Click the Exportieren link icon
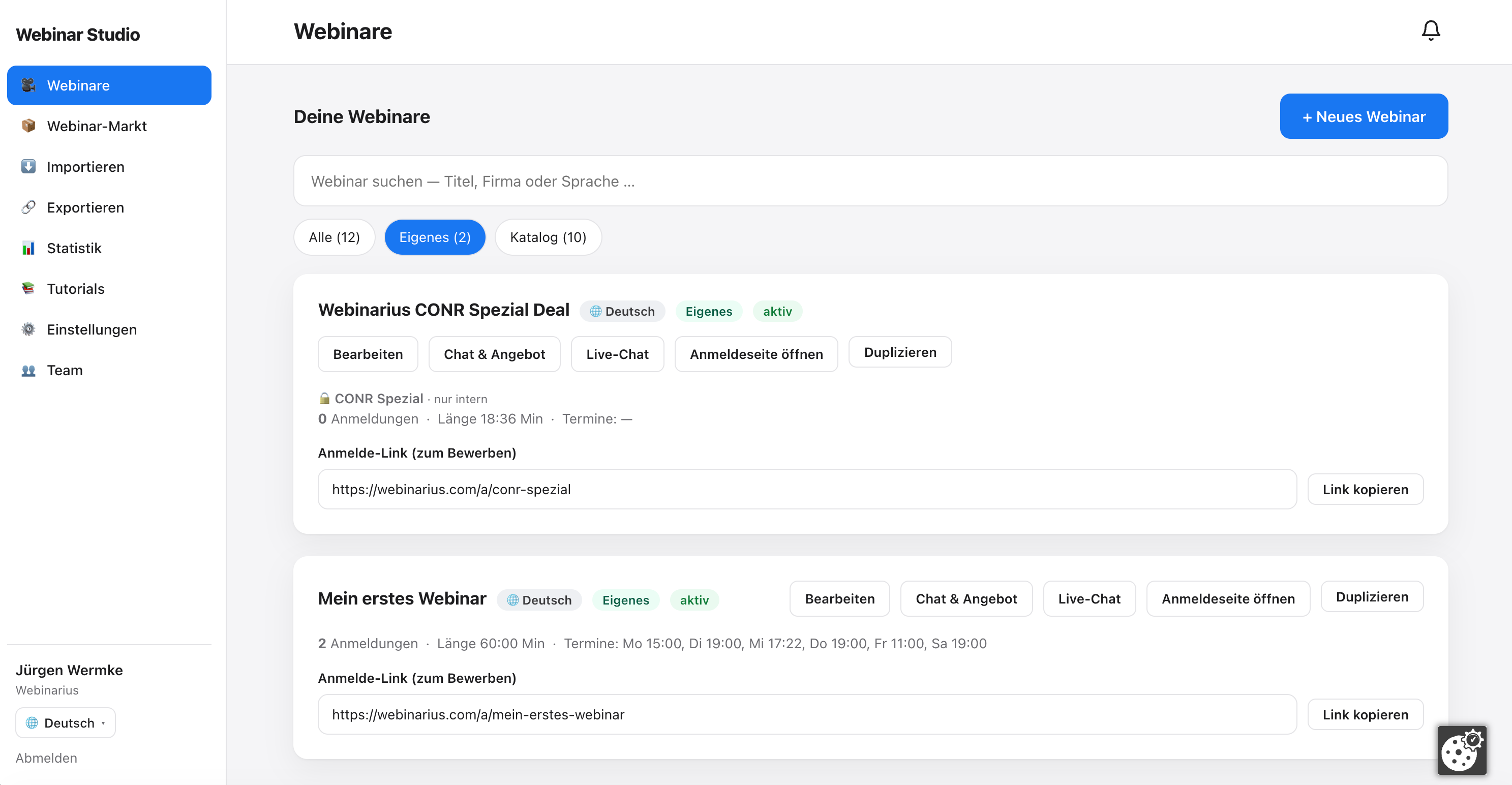This screenshot has width=1512, height=785. click(28, 207)
